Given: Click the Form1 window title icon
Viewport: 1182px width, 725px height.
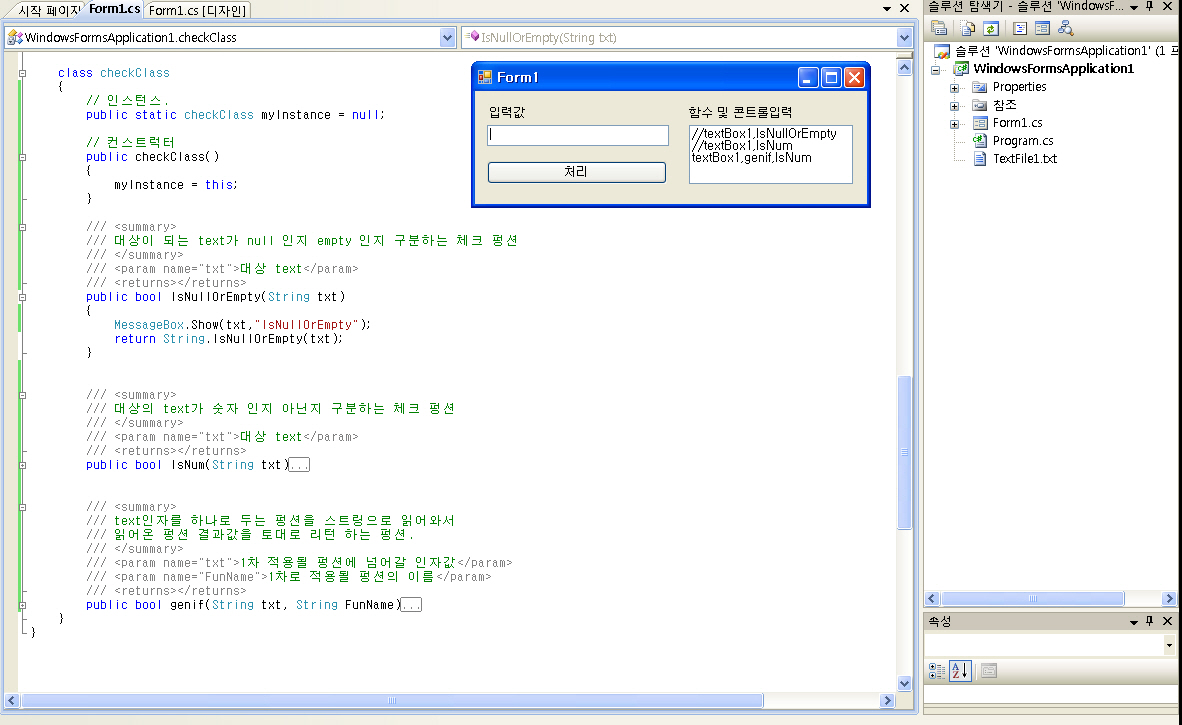Looking at the screenshot, I should click(485, 77).
